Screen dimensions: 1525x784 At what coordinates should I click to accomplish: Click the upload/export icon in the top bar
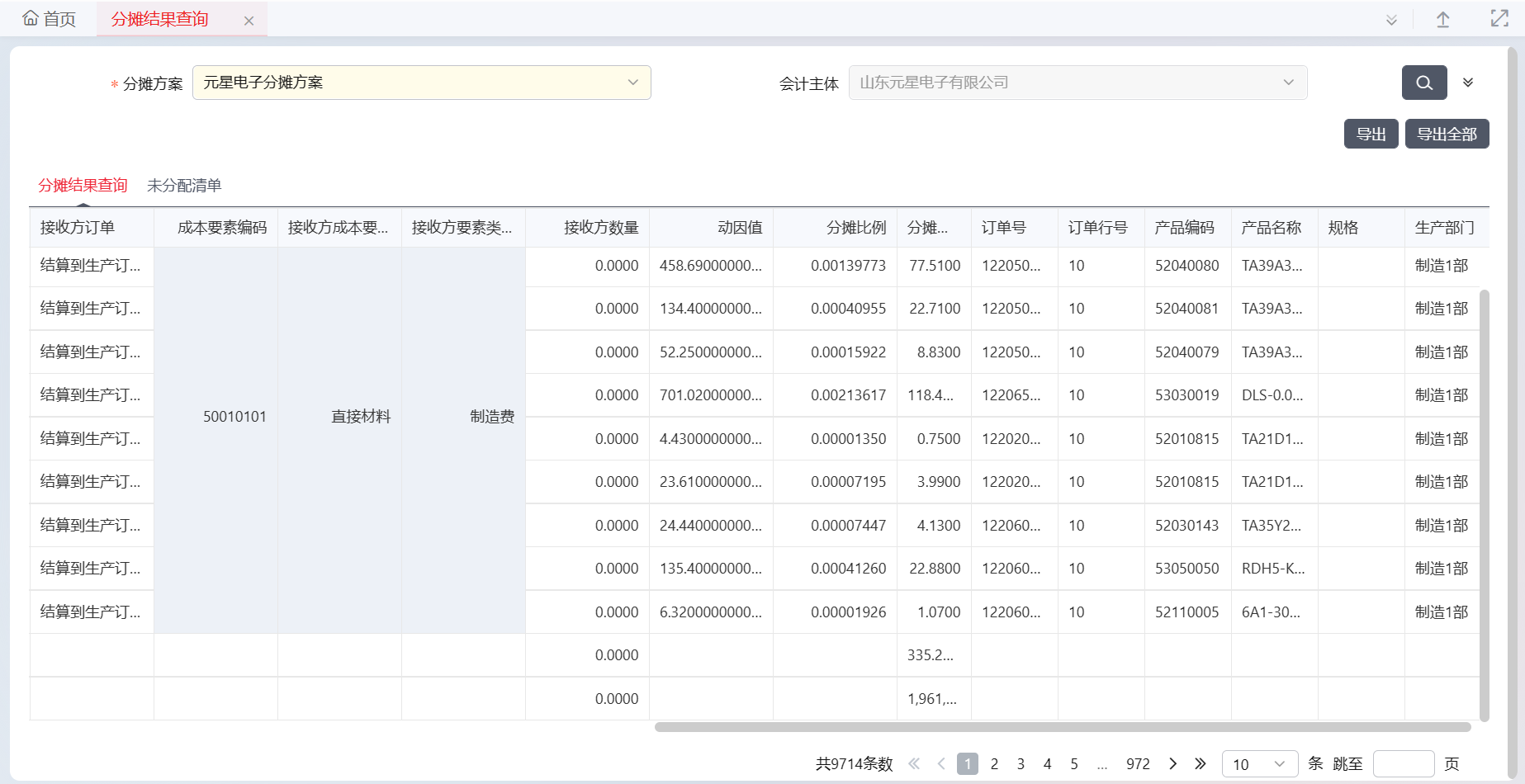click(x=1443, y=18)
